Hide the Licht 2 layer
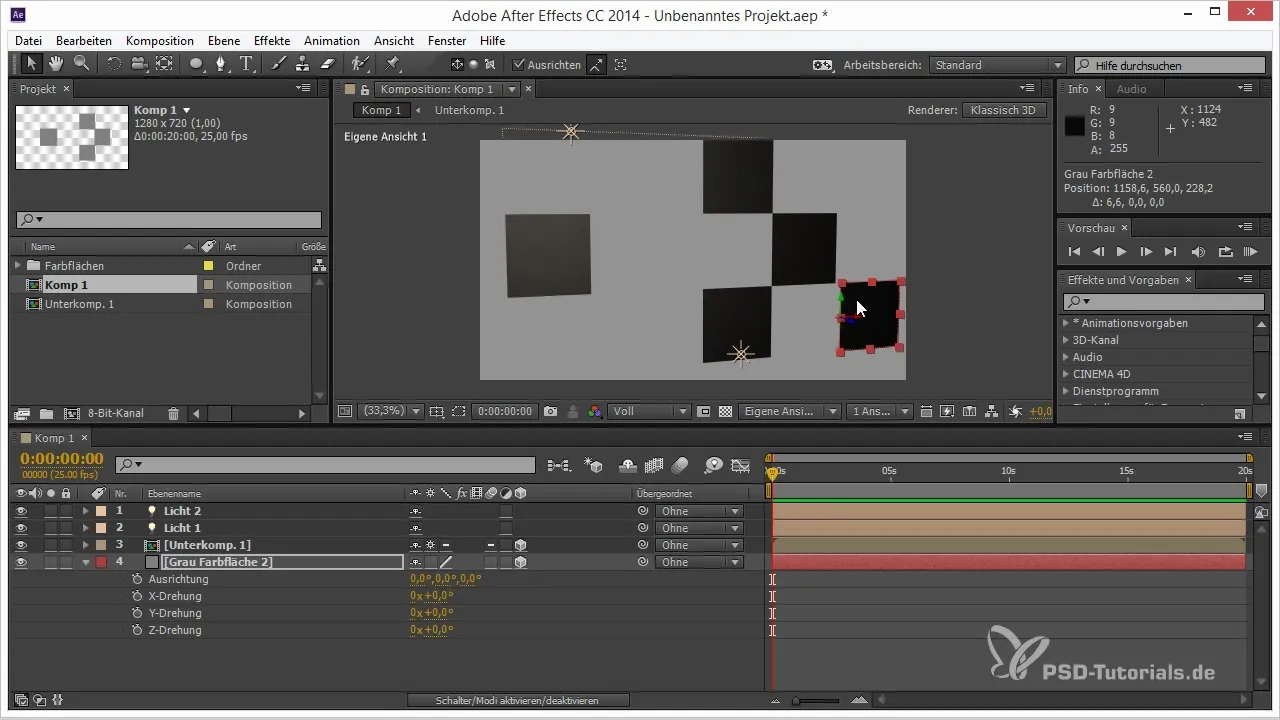The height and width of the screenshot is (720, 1280). click(x=21, y=511)
